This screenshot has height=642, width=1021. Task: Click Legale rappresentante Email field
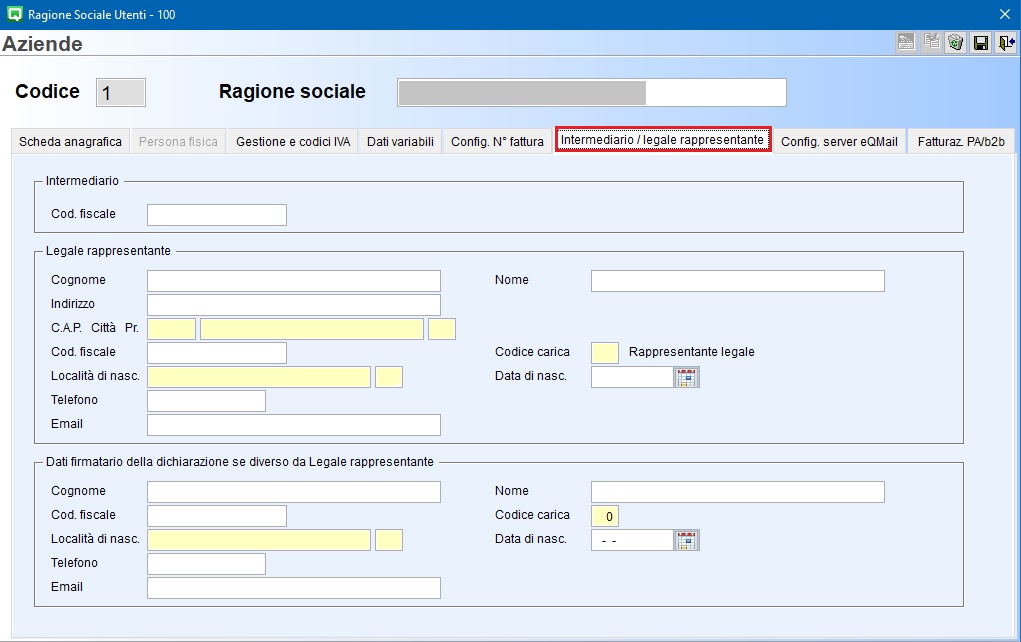tap(294, 425)
